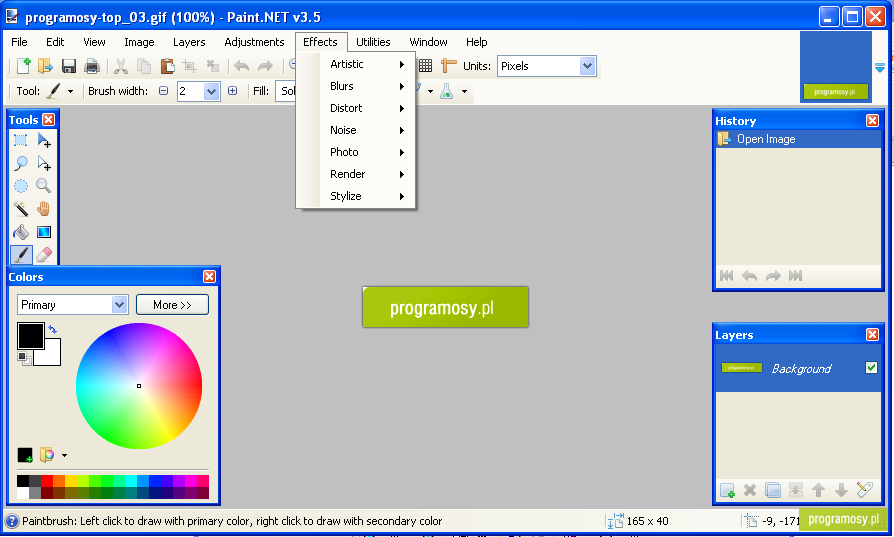This screenshot has width=894, height=537.
Task: Select the Move Selection tool
Action: [x=44, y=164]
